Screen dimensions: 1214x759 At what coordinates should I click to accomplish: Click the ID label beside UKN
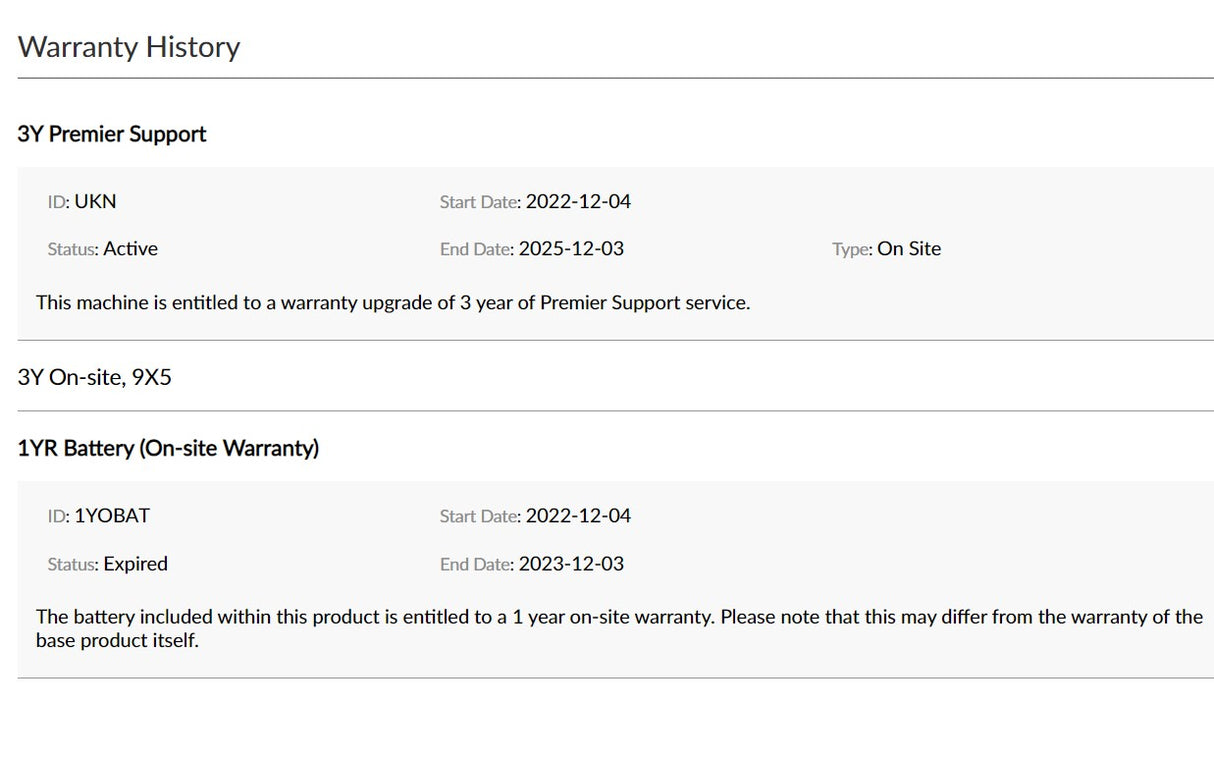click(59, 201)
